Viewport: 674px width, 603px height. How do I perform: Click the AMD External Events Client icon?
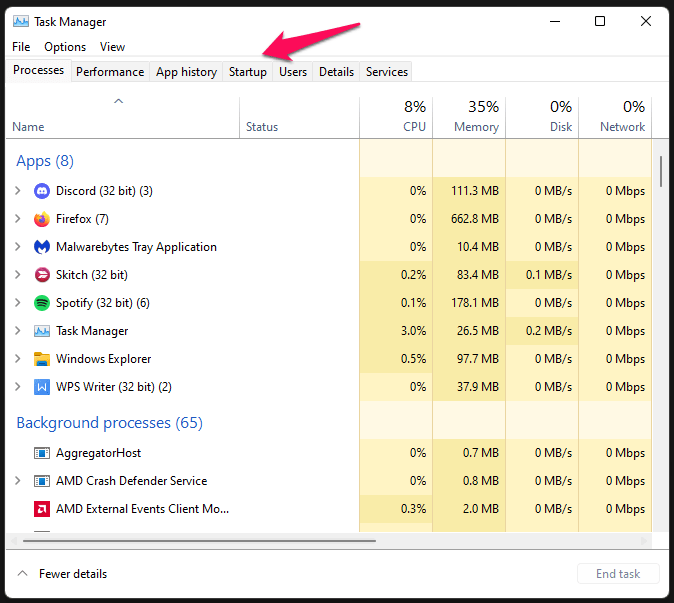(42, 509)
